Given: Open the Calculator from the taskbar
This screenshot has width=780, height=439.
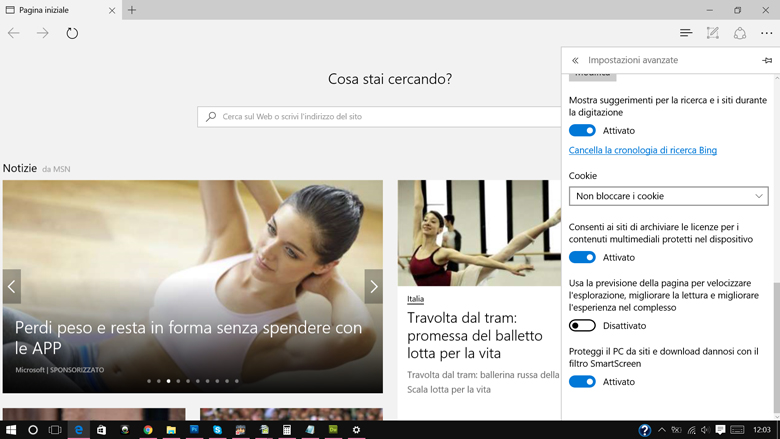Looking at the screenshot, I should point(287,430).
